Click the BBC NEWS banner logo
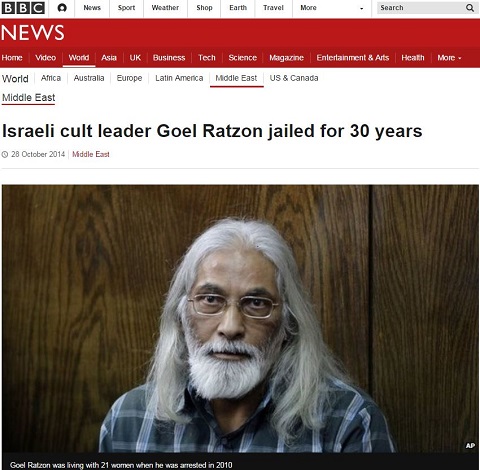Screen dimensions: 480x470 pos(32,33)
